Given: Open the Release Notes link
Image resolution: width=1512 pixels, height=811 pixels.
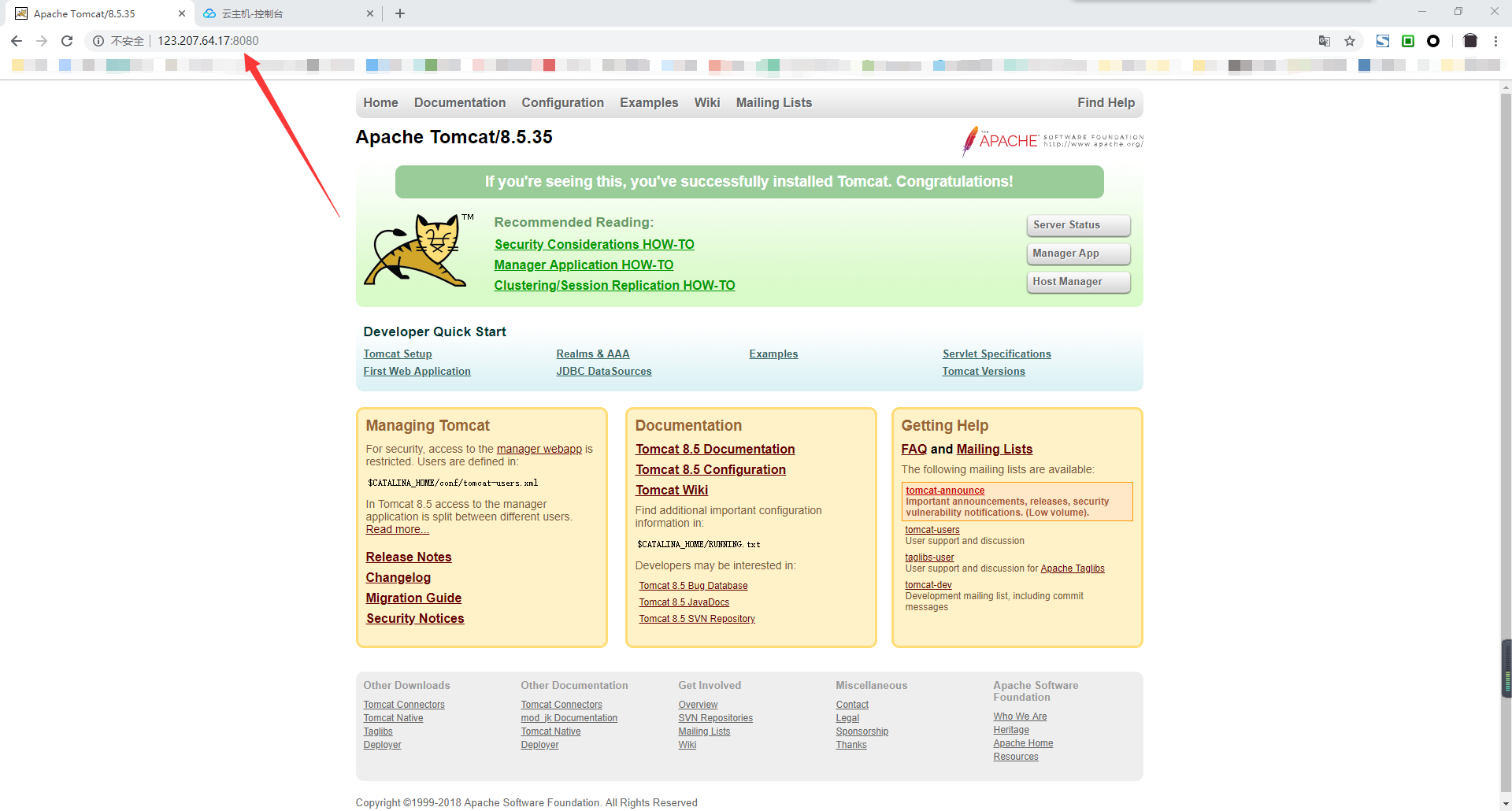Looking at the screenshot, I should point(409,557).
